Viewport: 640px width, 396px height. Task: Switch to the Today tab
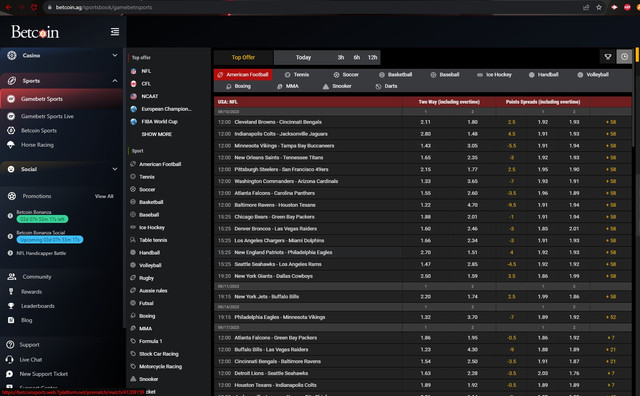(303, 58)
